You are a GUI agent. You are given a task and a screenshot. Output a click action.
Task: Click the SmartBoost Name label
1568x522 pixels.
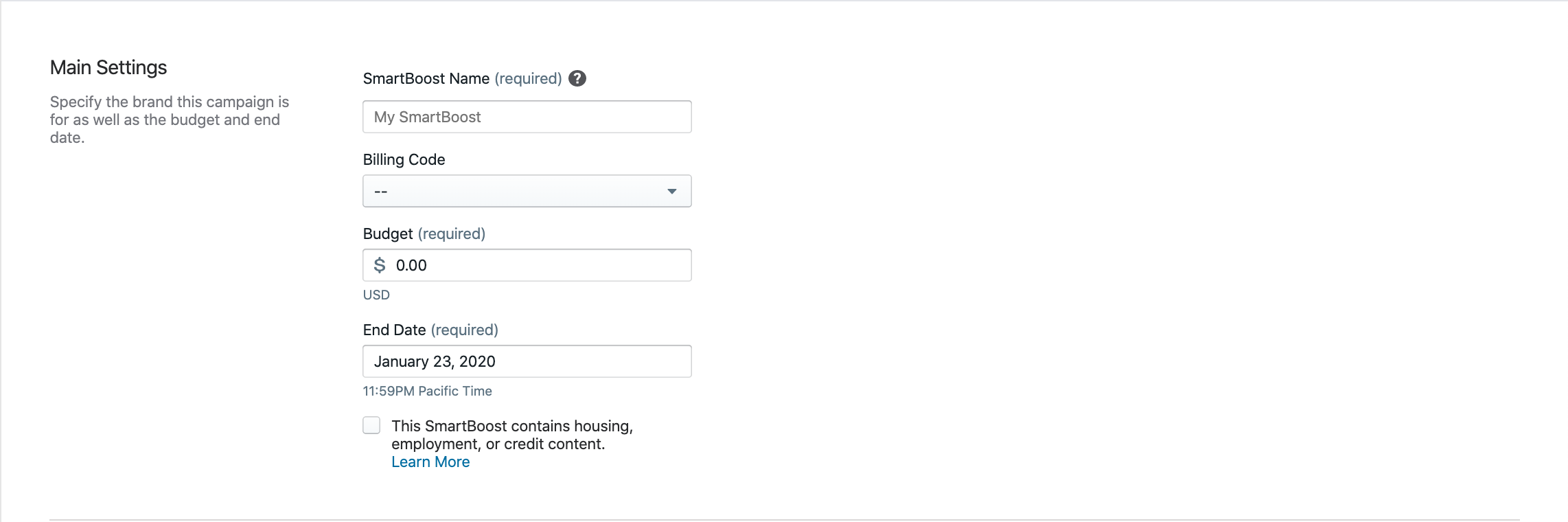click(426, 78)
